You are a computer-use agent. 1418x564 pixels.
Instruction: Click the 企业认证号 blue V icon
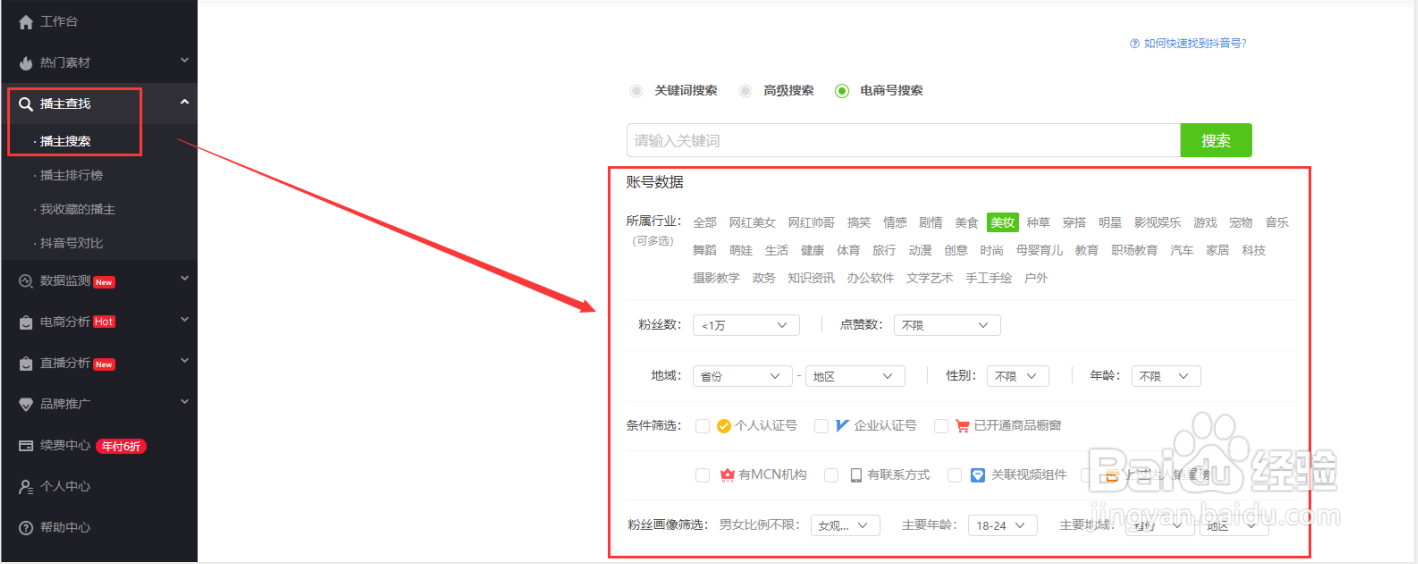point(842,425)
